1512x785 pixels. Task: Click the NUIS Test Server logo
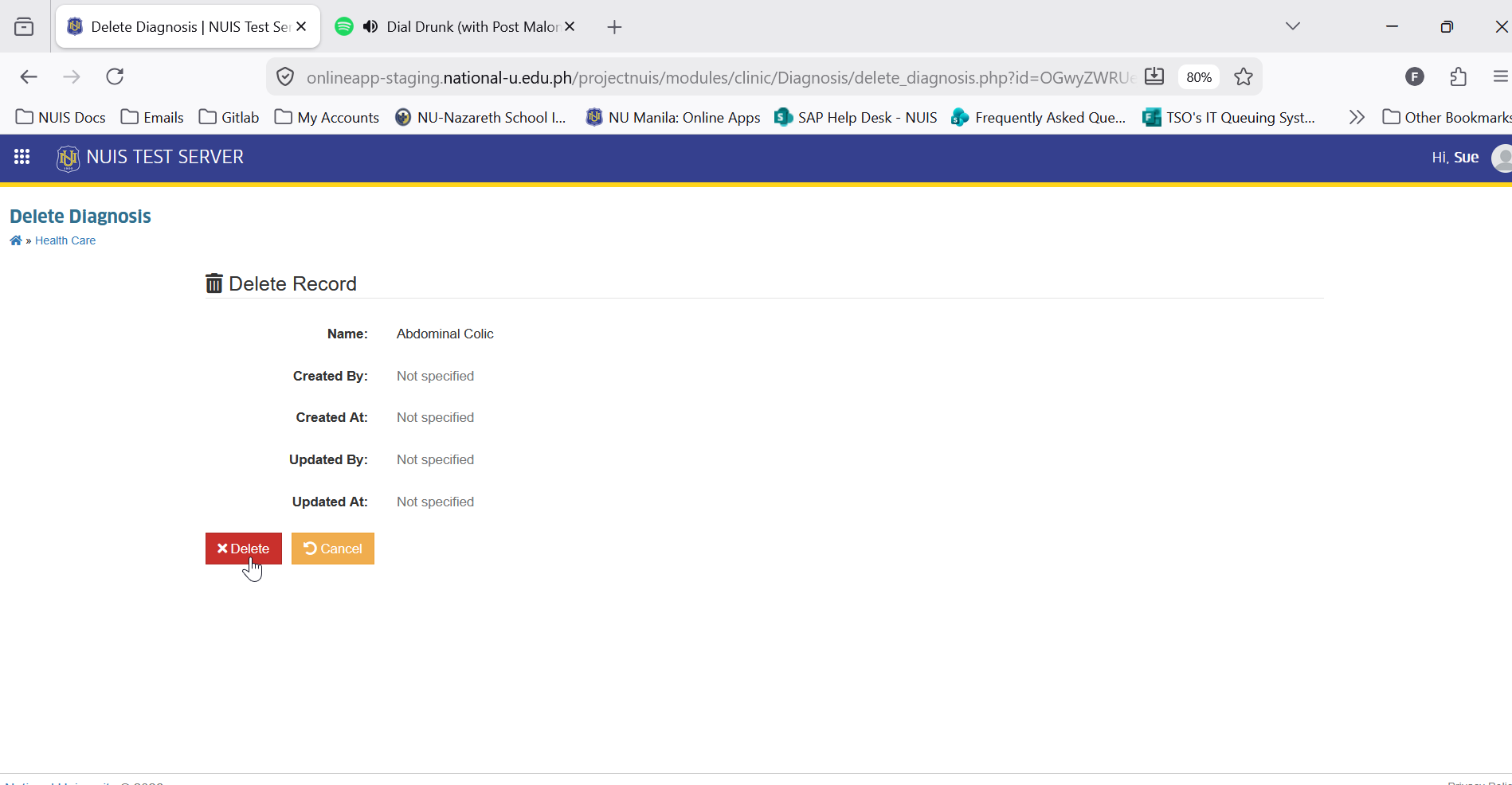tap(68, 158)
